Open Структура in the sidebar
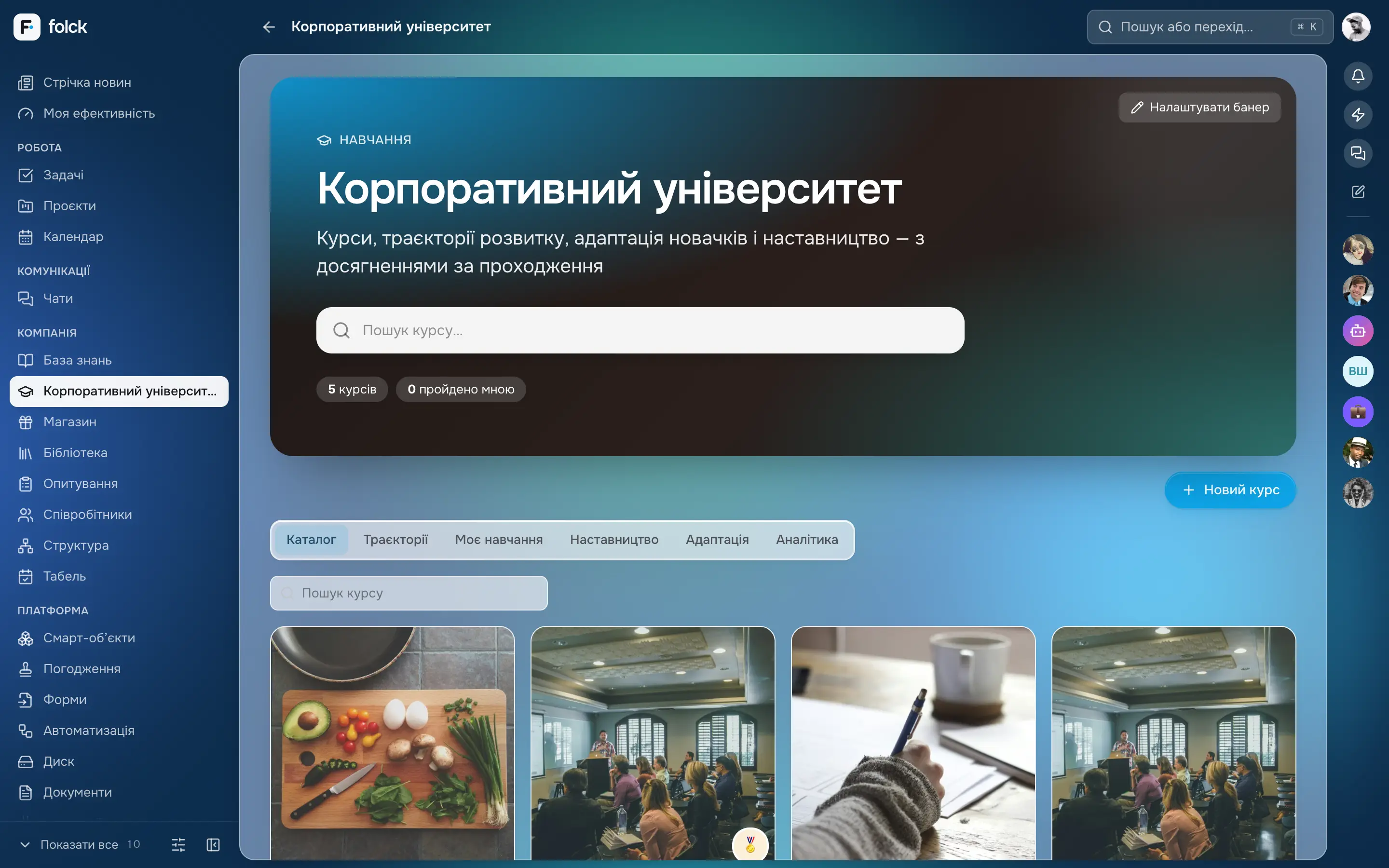Screen dimensions: 1389x868 [119, 545]
